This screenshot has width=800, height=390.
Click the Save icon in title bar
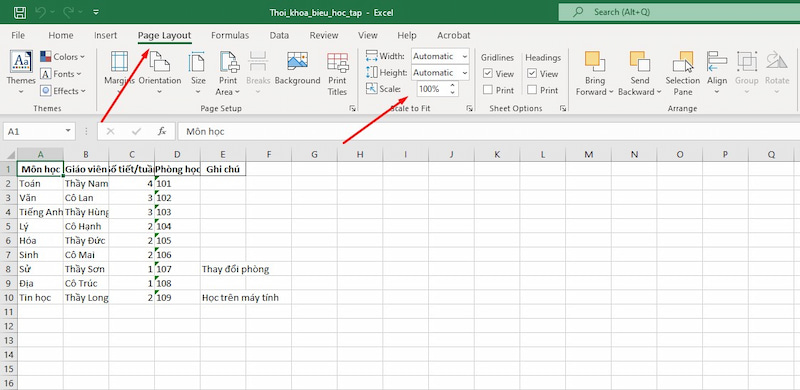coord(19,12)
